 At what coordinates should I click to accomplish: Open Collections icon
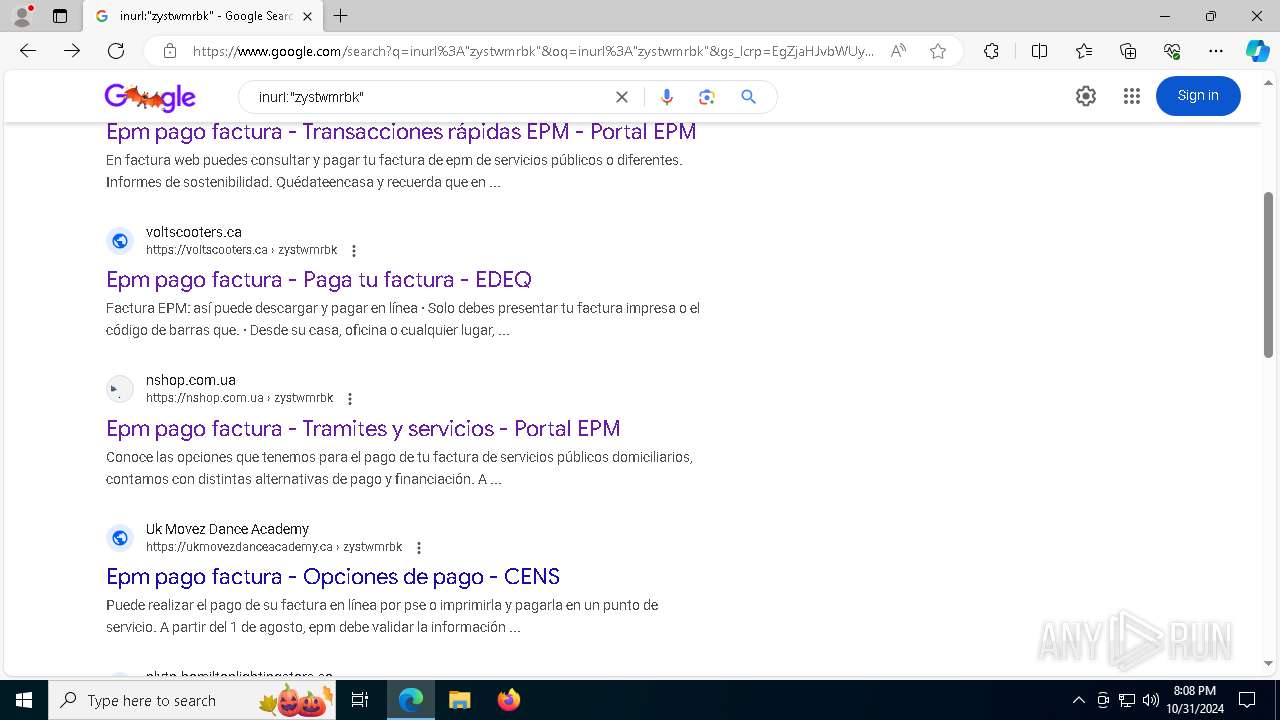tap(1128, 51)
